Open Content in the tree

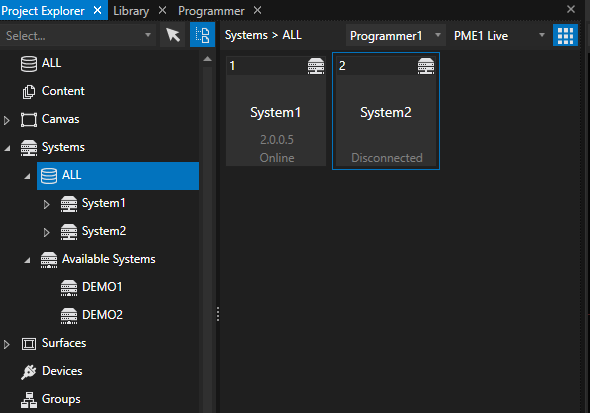(x=63, y=91)
